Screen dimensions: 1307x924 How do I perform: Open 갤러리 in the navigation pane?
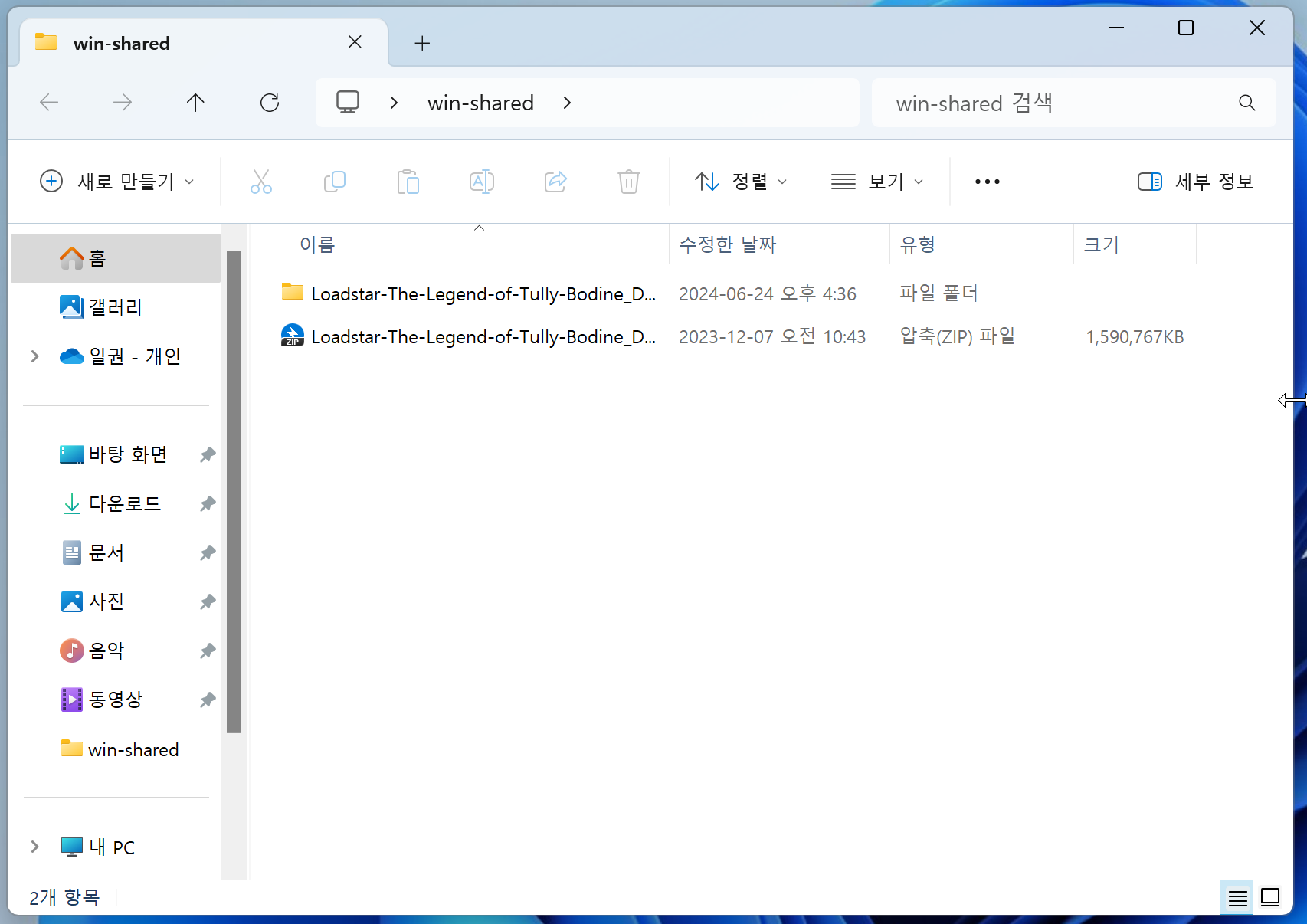coord(116,307)
